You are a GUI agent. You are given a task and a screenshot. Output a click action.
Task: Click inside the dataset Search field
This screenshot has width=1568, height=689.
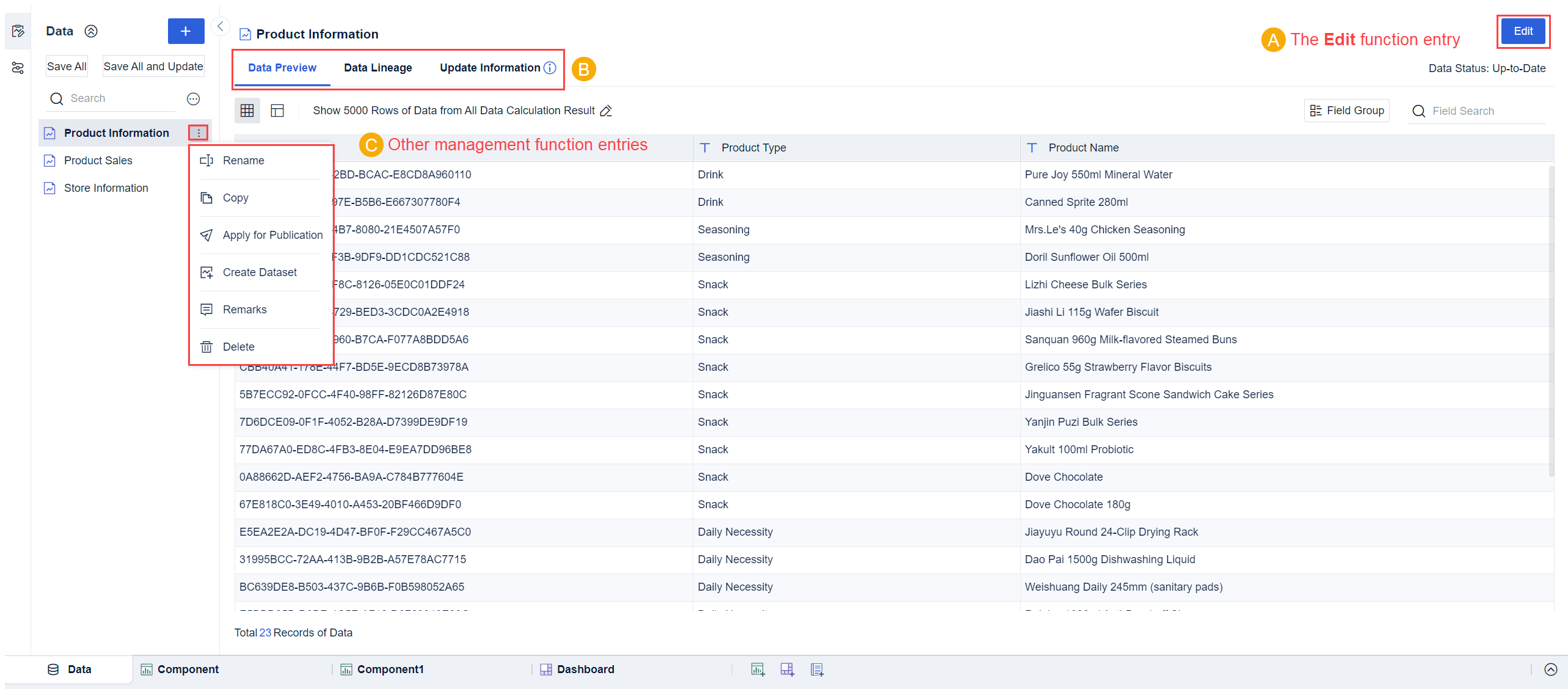point(110,98)
